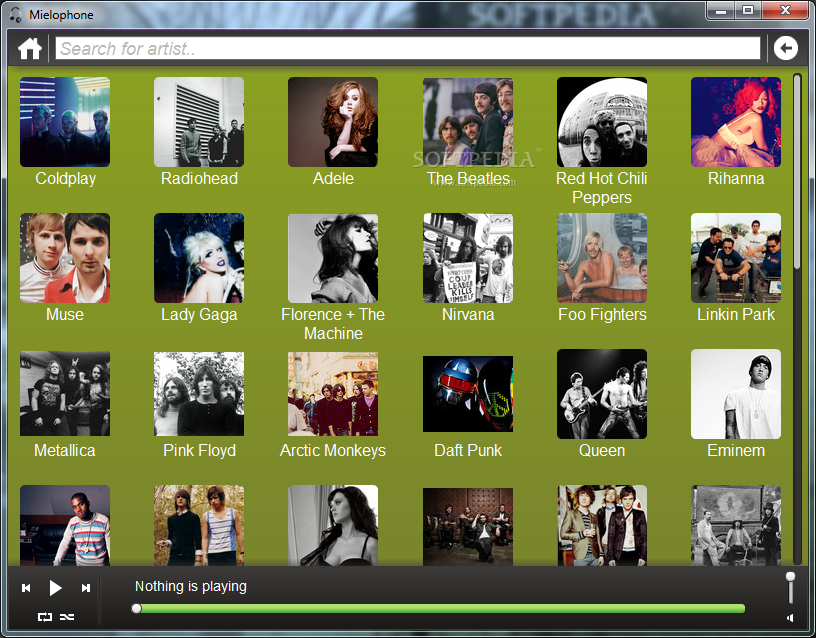This screenshot has width=816, height=638.
Task: Click the Foo Fighters text label
Action: 602,315
